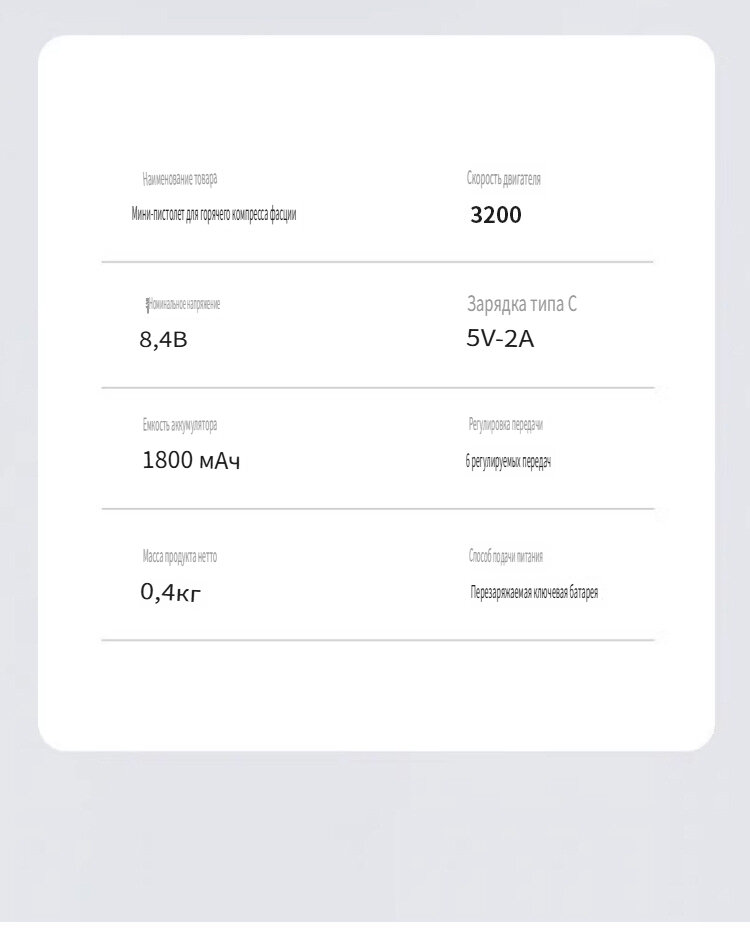Click the 'Зарядка типа C' heading

522,304
